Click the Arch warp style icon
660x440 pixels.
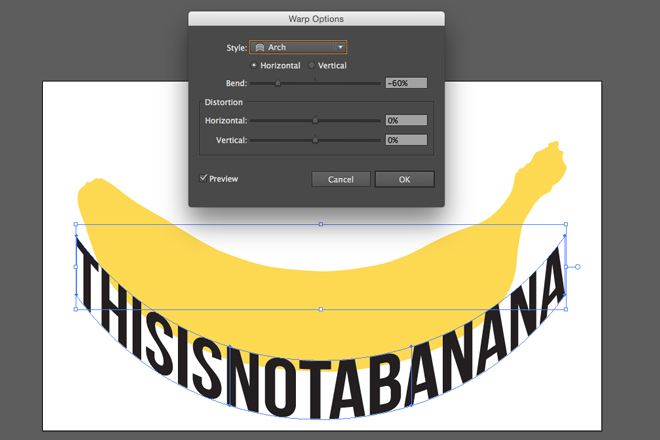click(260, 47)
